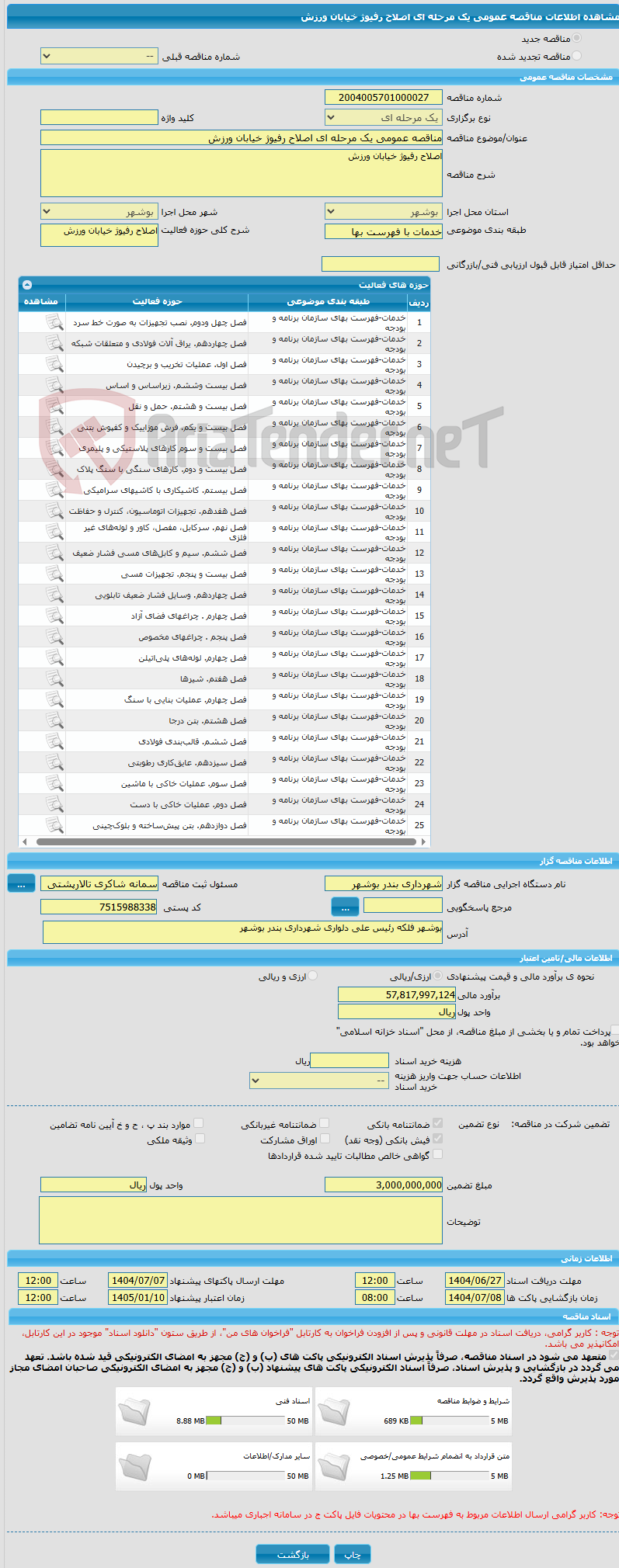Open view icon for activity row 12
Image resolution: width=619 pixels, height=1568 pixels.
point(54,553)
